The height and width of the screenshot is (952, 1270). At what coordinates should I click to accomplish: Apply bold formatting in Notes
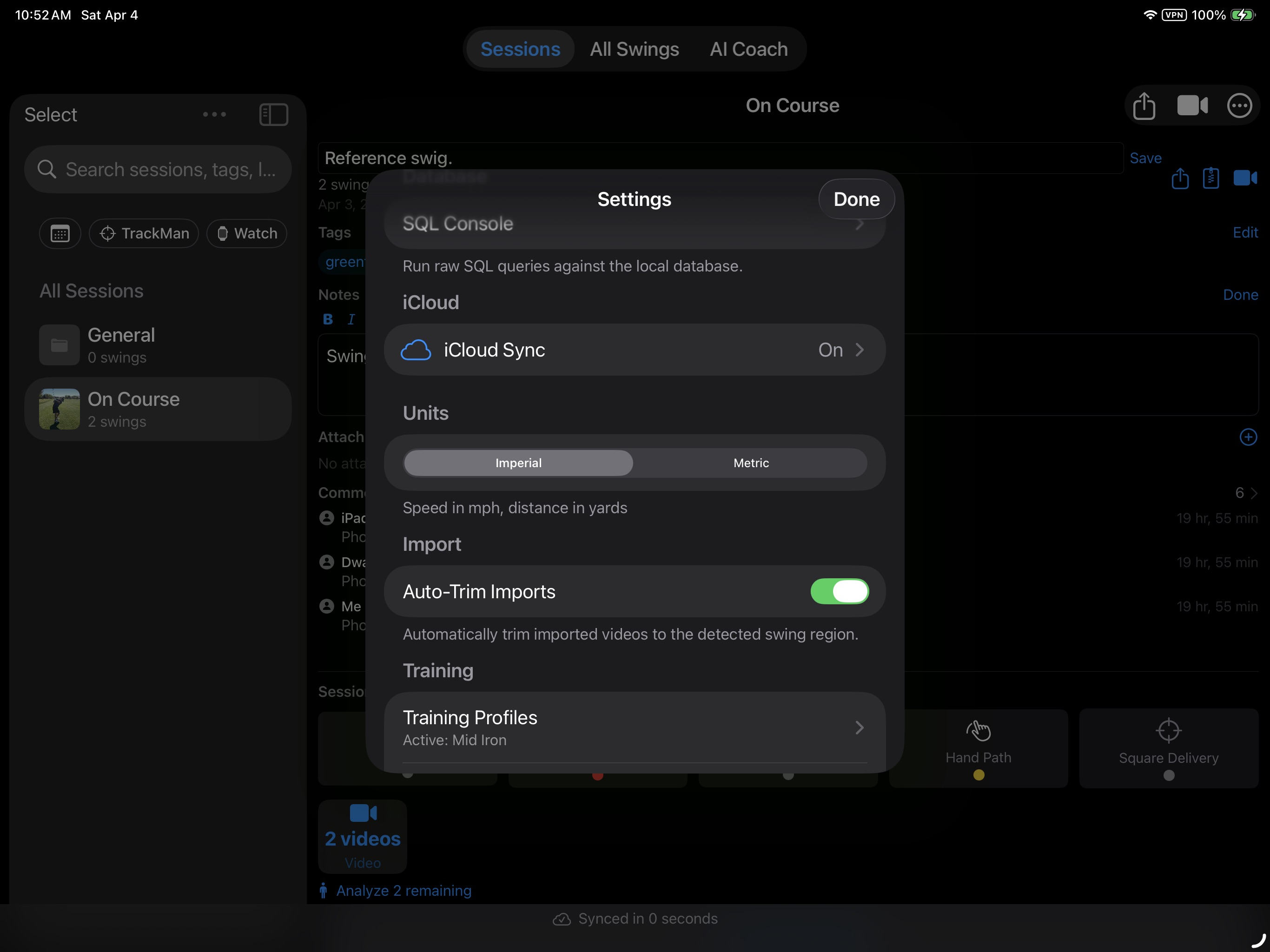point(328,319)
